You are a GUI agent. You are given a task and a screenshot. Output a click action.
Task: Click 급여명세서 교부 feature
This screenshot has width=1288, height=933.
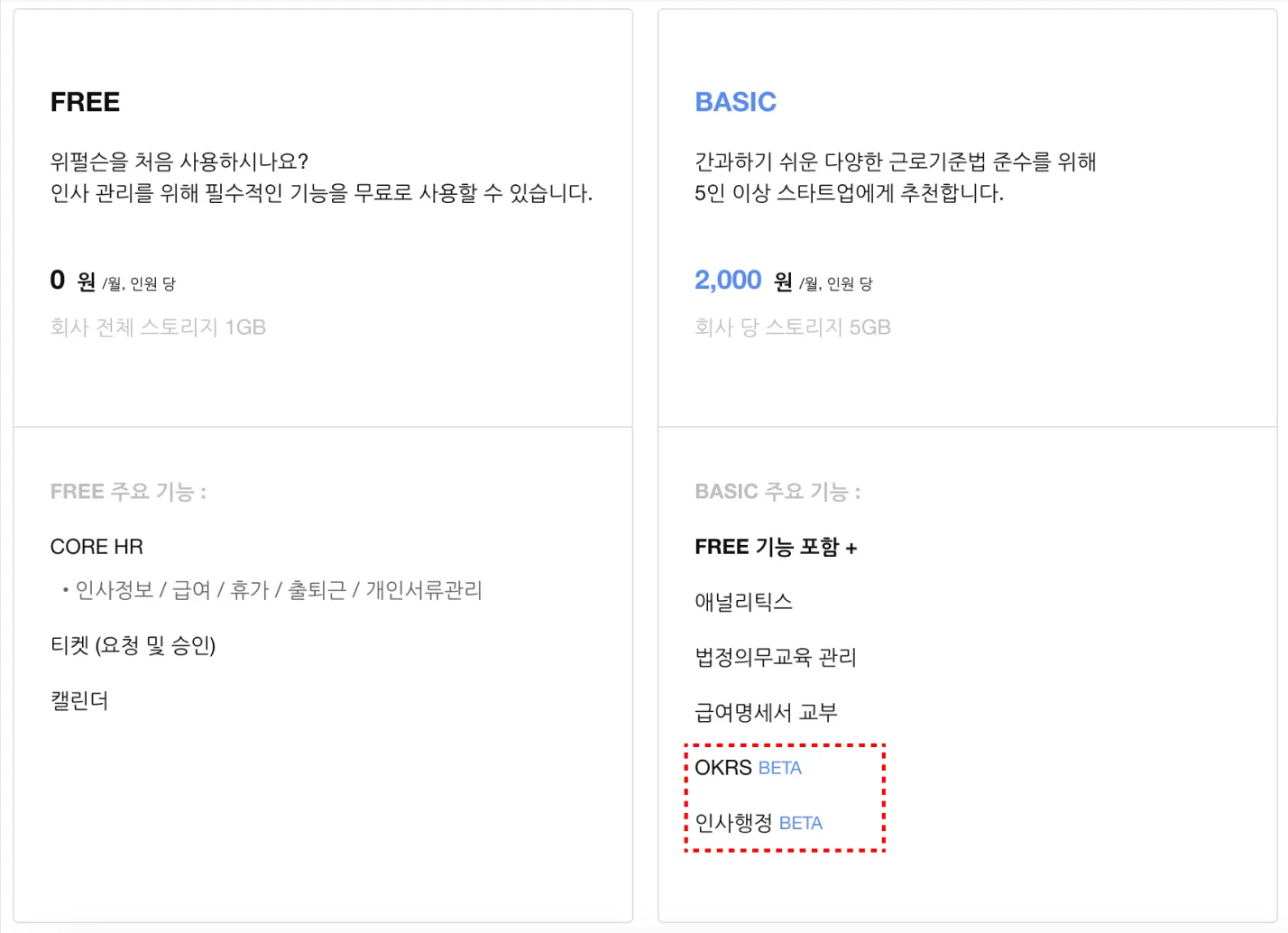point(766,713)
